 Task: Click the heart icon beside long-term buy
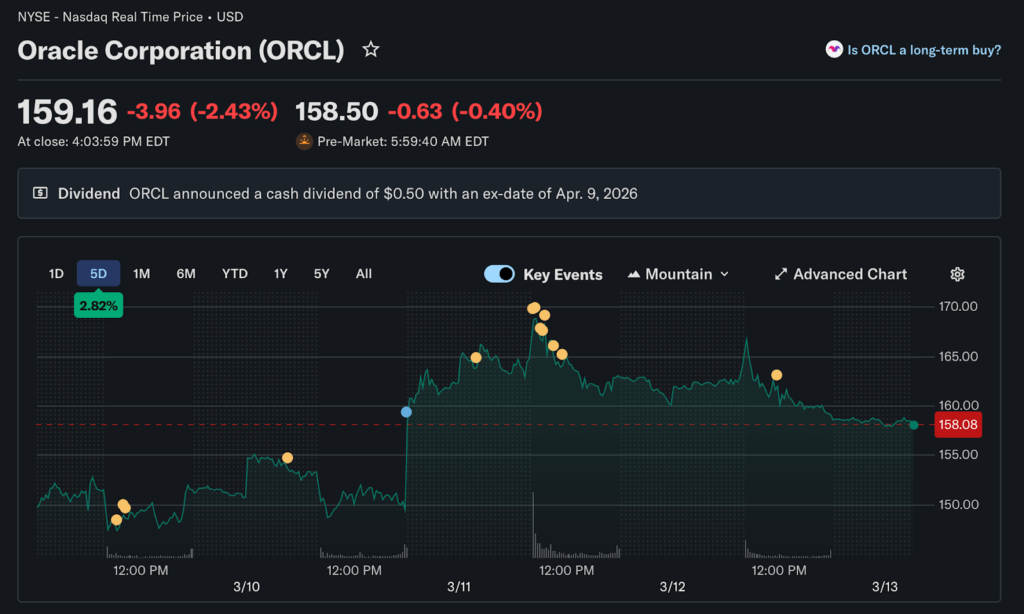click(833, 49)
